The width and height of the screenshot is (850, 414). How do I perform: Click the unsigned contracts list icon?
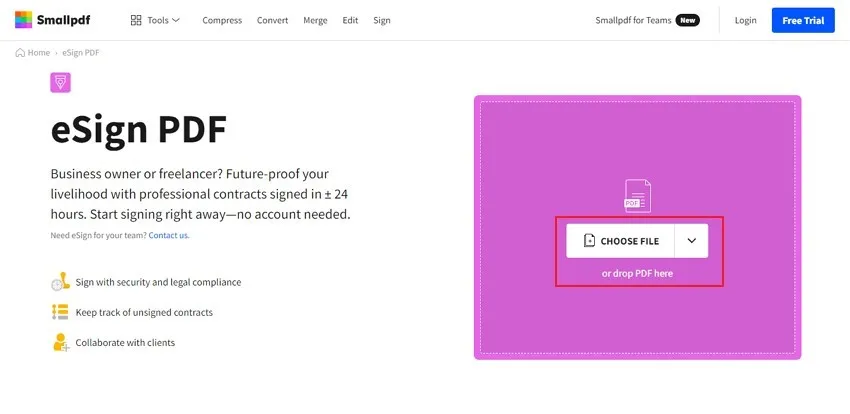(60, 312)
